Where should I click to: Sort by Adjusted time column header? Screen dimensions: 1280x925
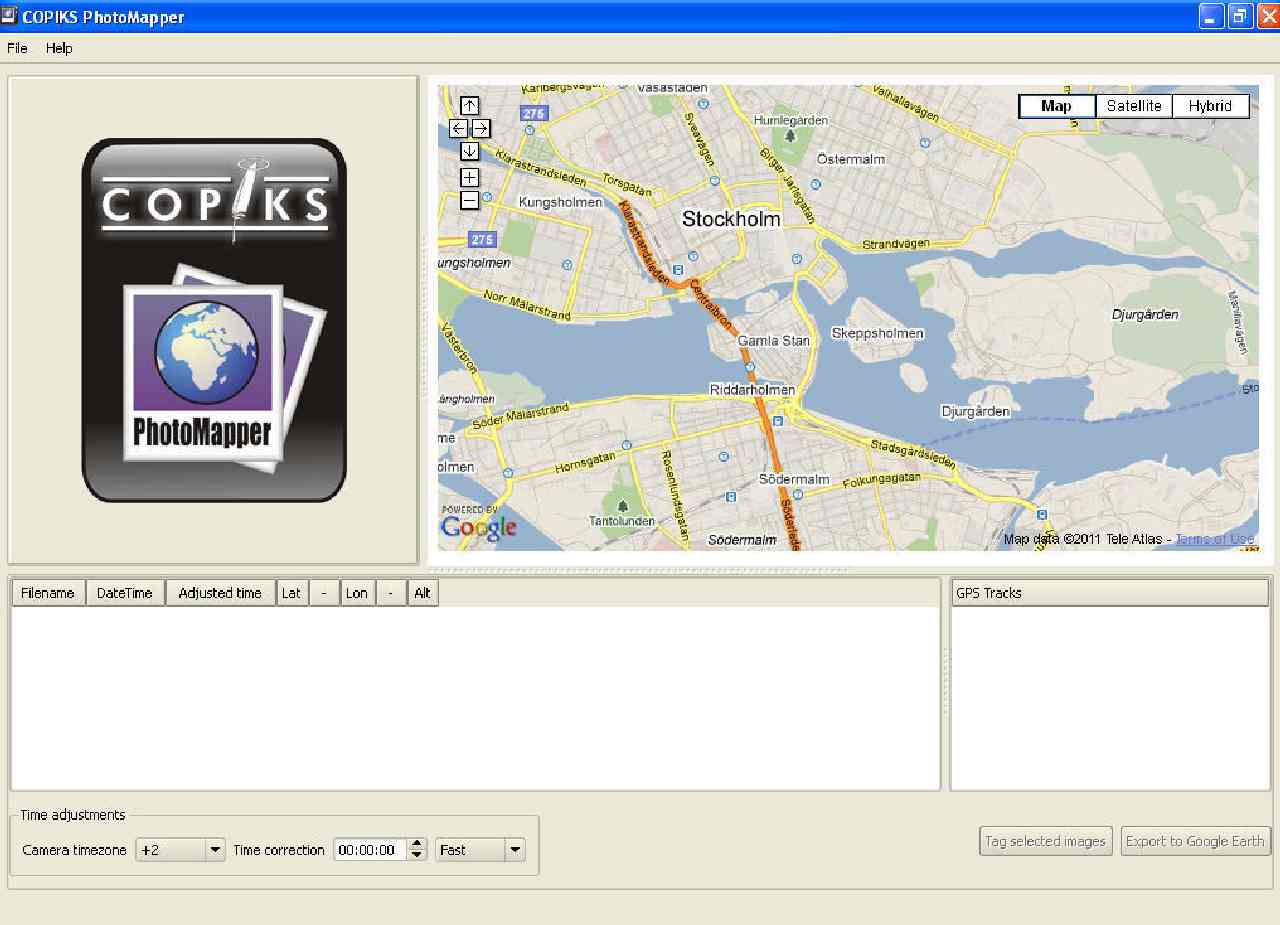point(220,593)
